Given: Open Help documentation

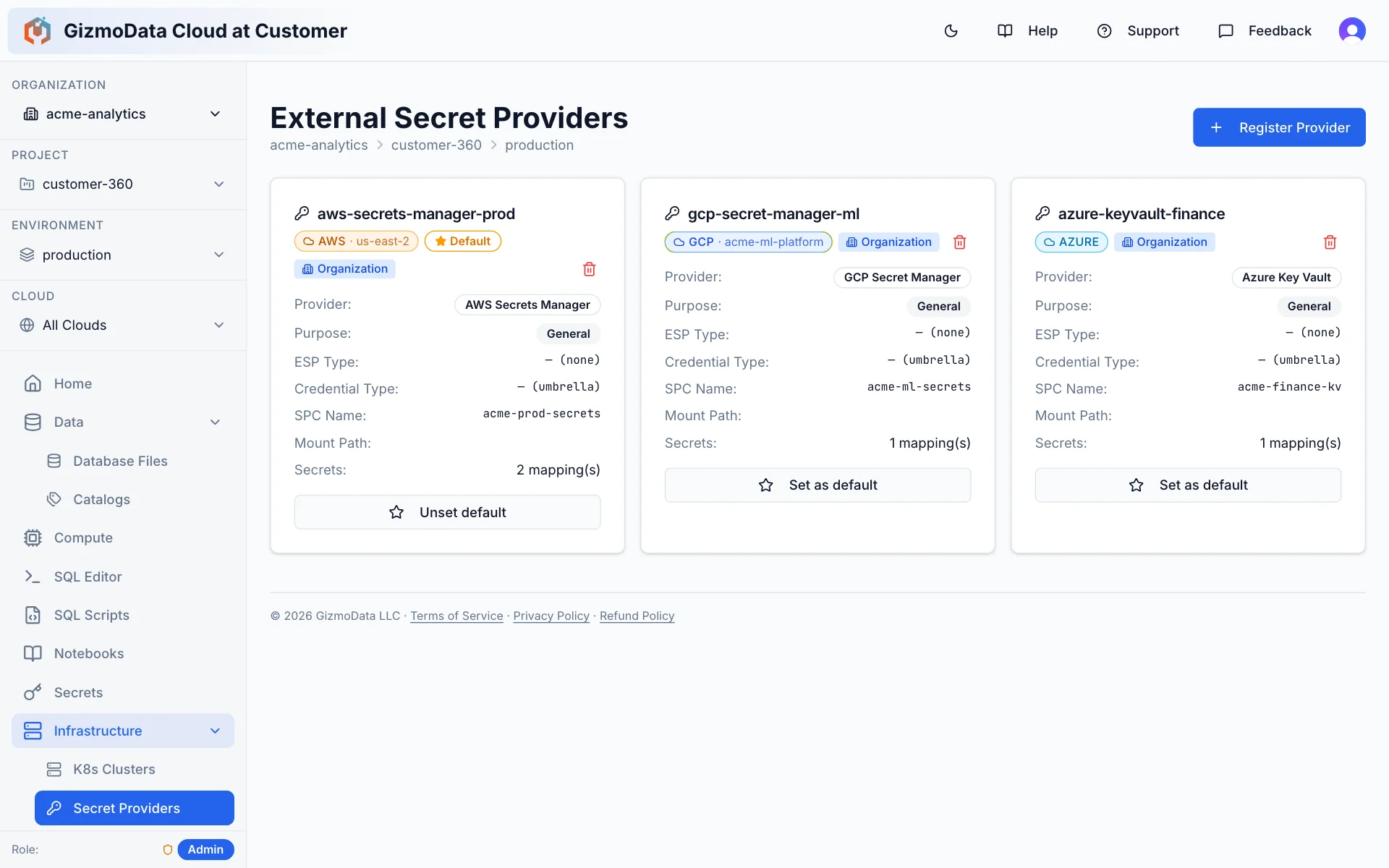Looking at the screenshot, I should [1027, 30].
